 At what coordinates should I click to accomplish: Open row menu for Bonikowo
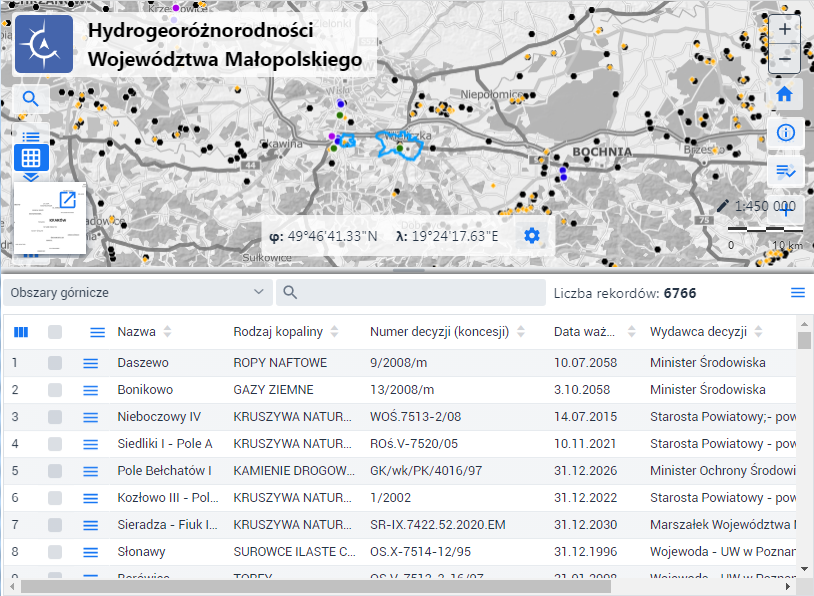coord(91,390)
